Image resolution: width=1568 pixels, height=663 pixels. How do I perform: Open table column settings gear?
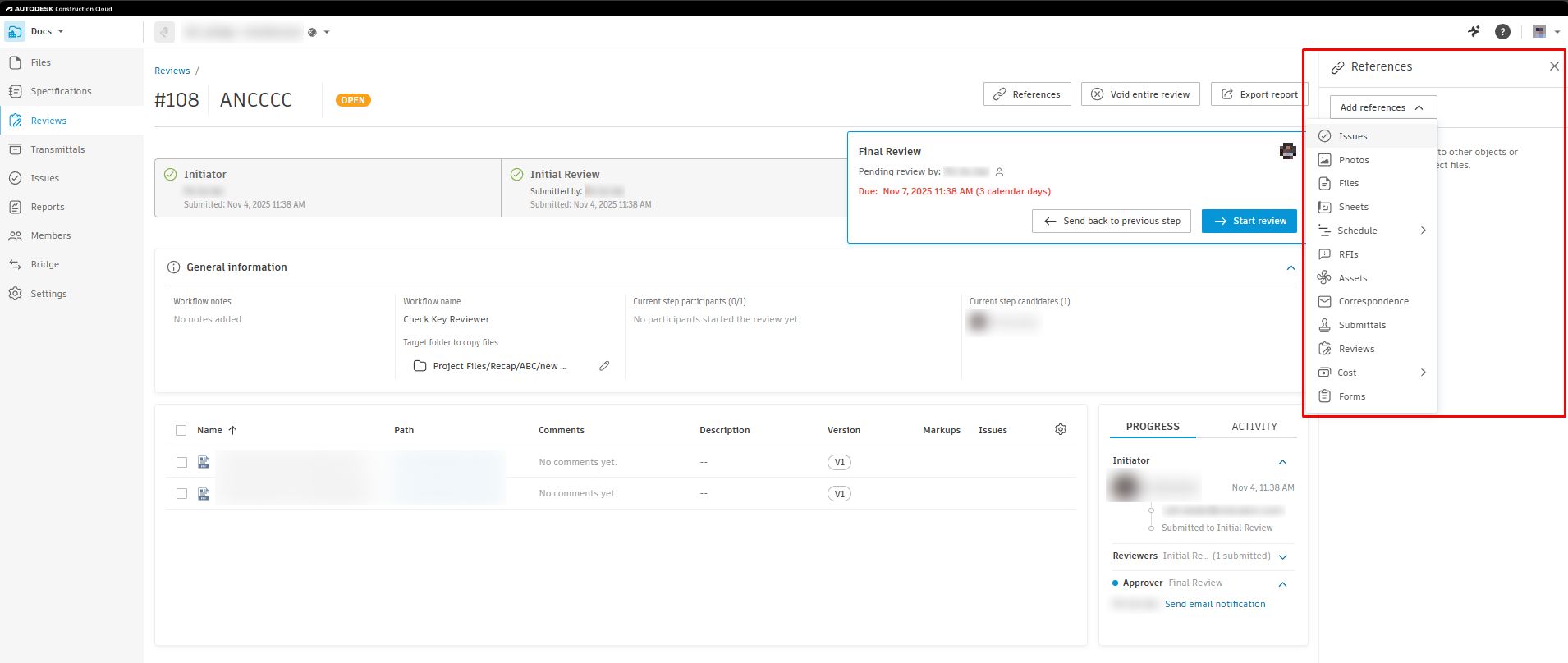(x=1061, y=429)
